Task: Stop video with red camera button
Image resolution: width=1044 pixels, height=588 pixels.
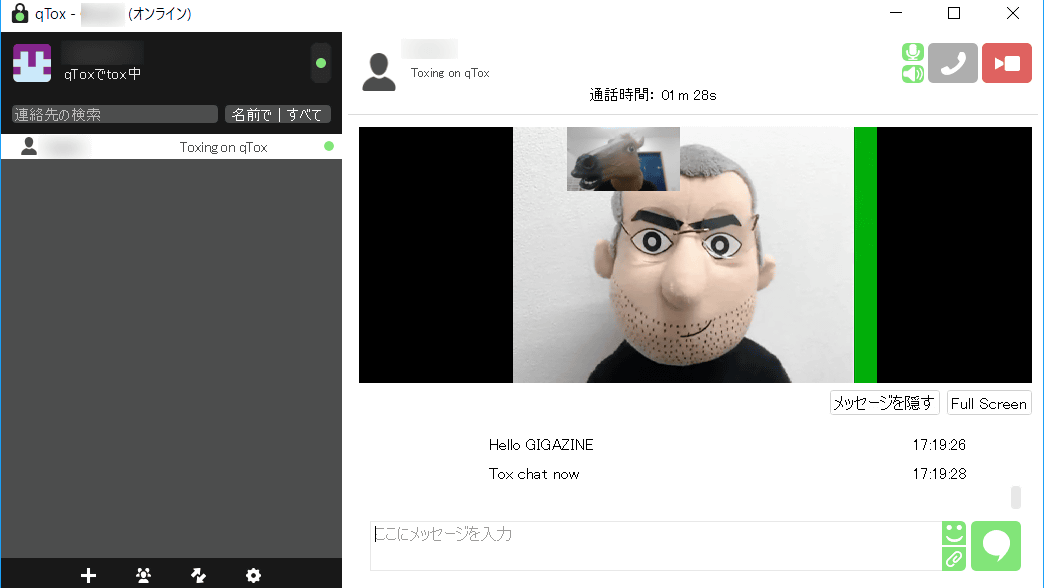Action: point(1007,63)
